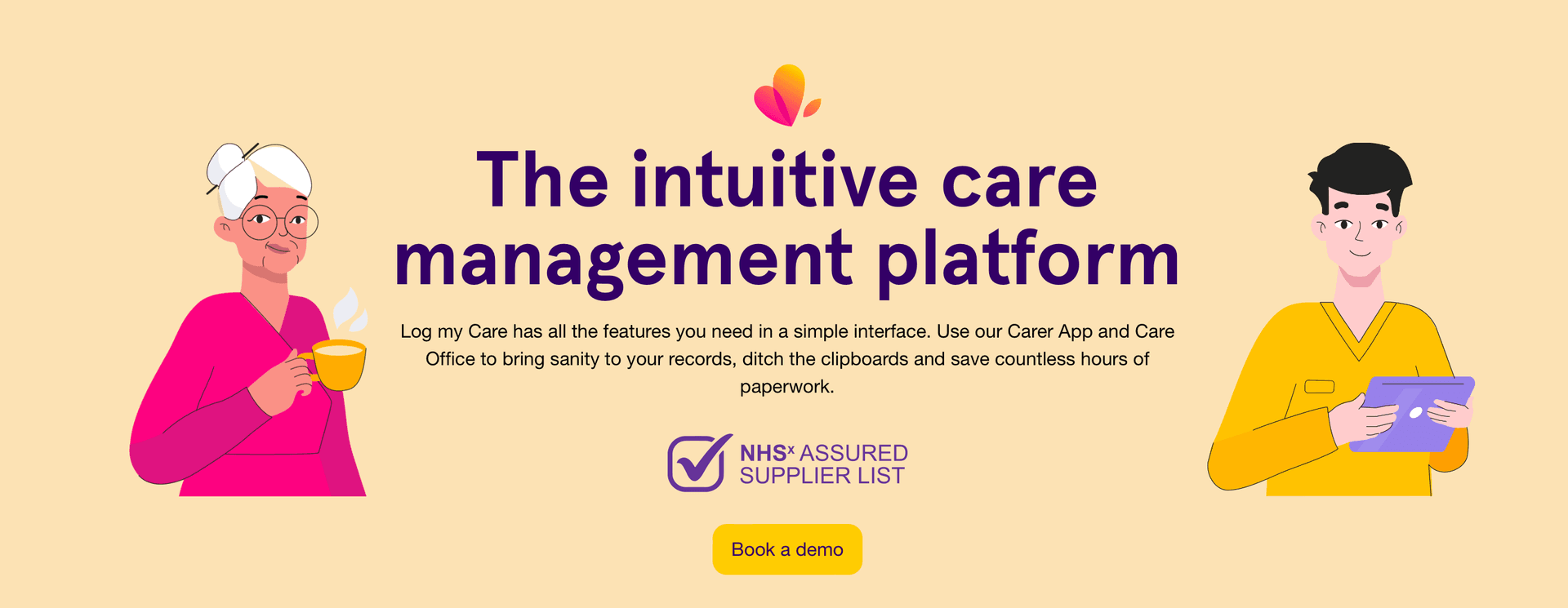Click the small orange leaf of logo
Image resolution: width=1568 pixels, height=608 pixels.
pos(812,109)
